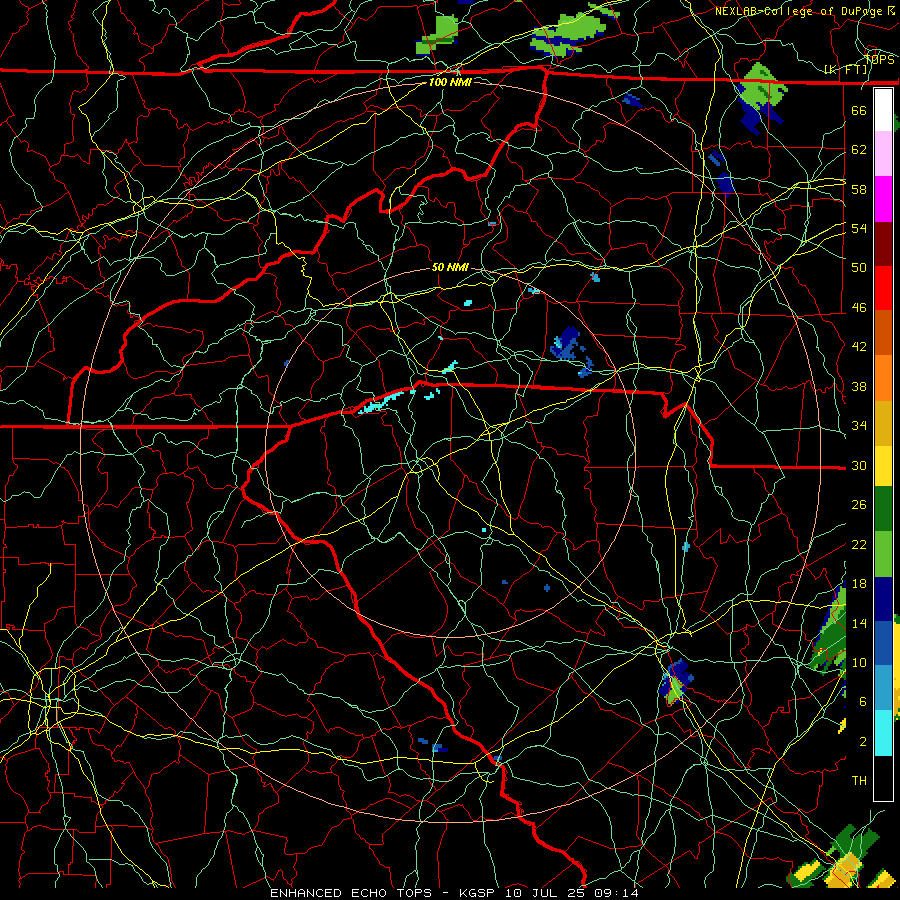
Task: Click the dark red 50 kft legend swatch
Action: (883, 245)
